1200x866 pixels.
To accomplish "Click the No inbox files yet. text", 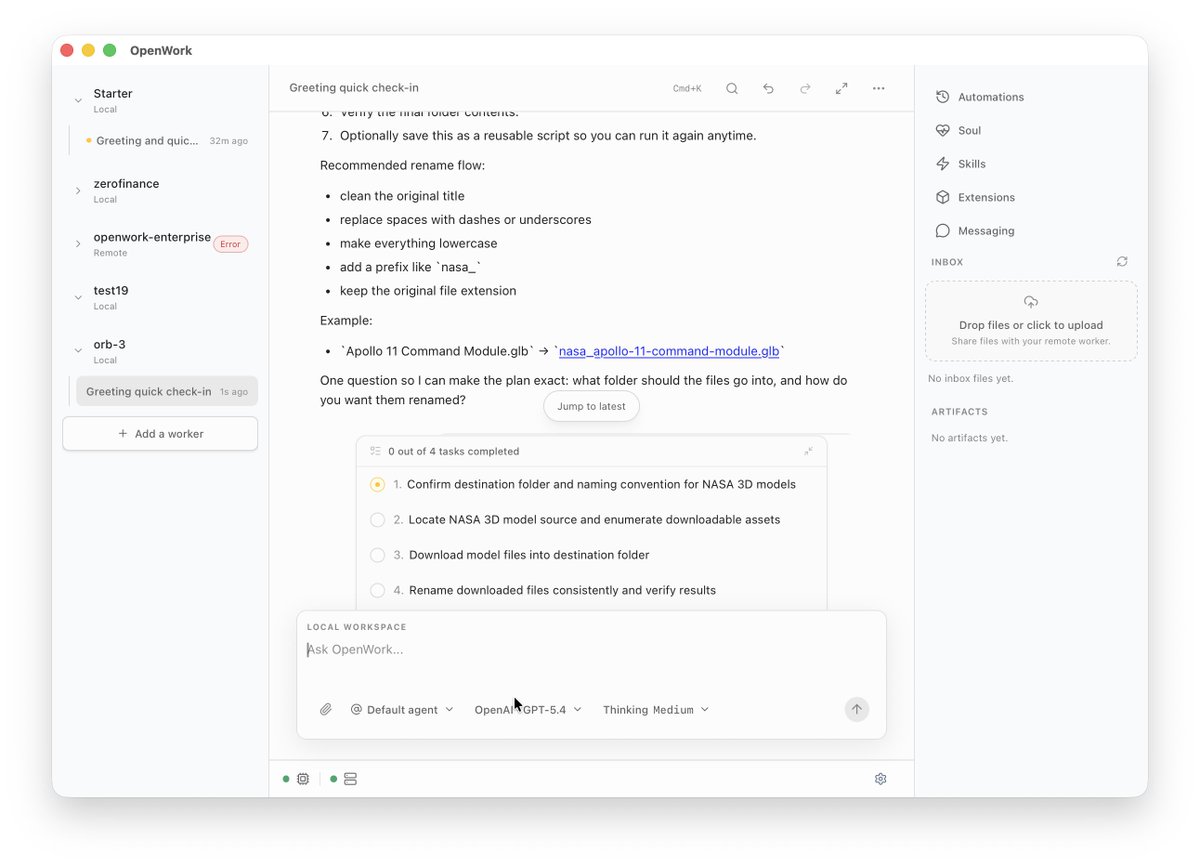I will (970, 379).
